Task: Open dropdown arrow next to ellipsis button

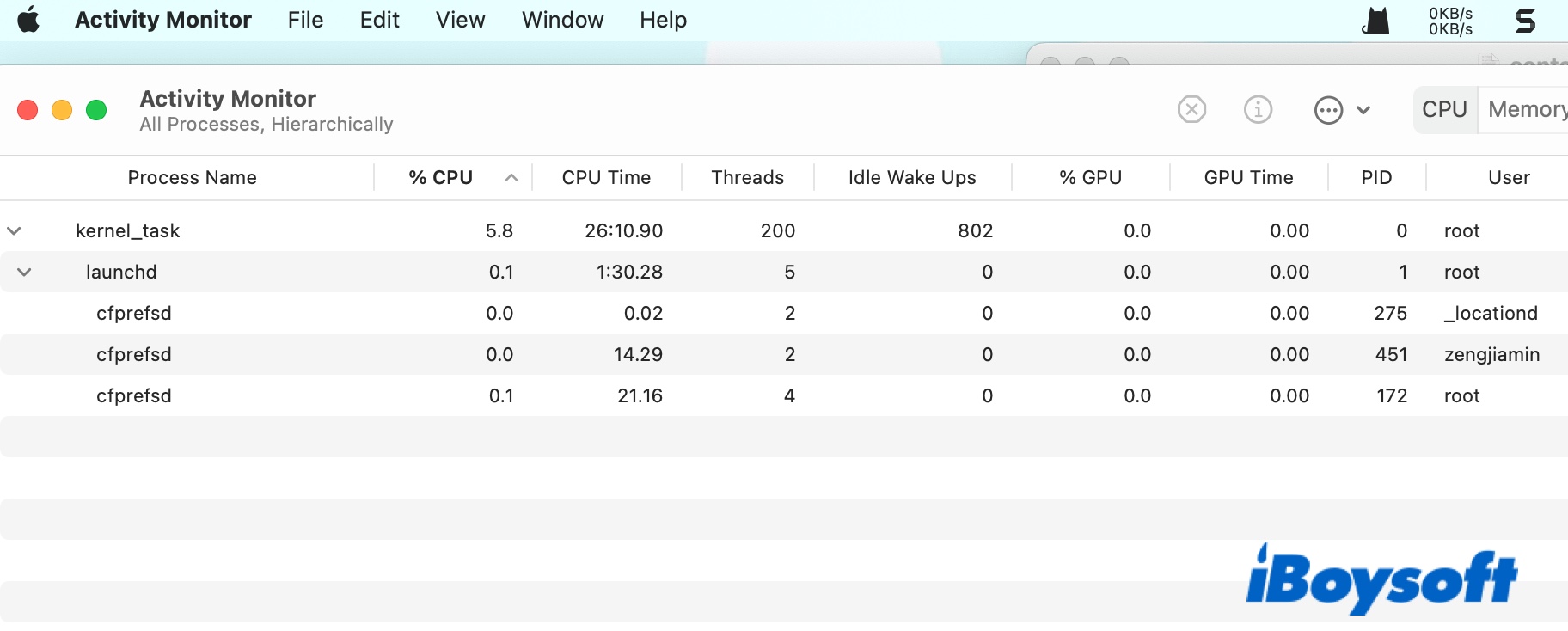Action: pyautogui.click(x=1363, y=110)
